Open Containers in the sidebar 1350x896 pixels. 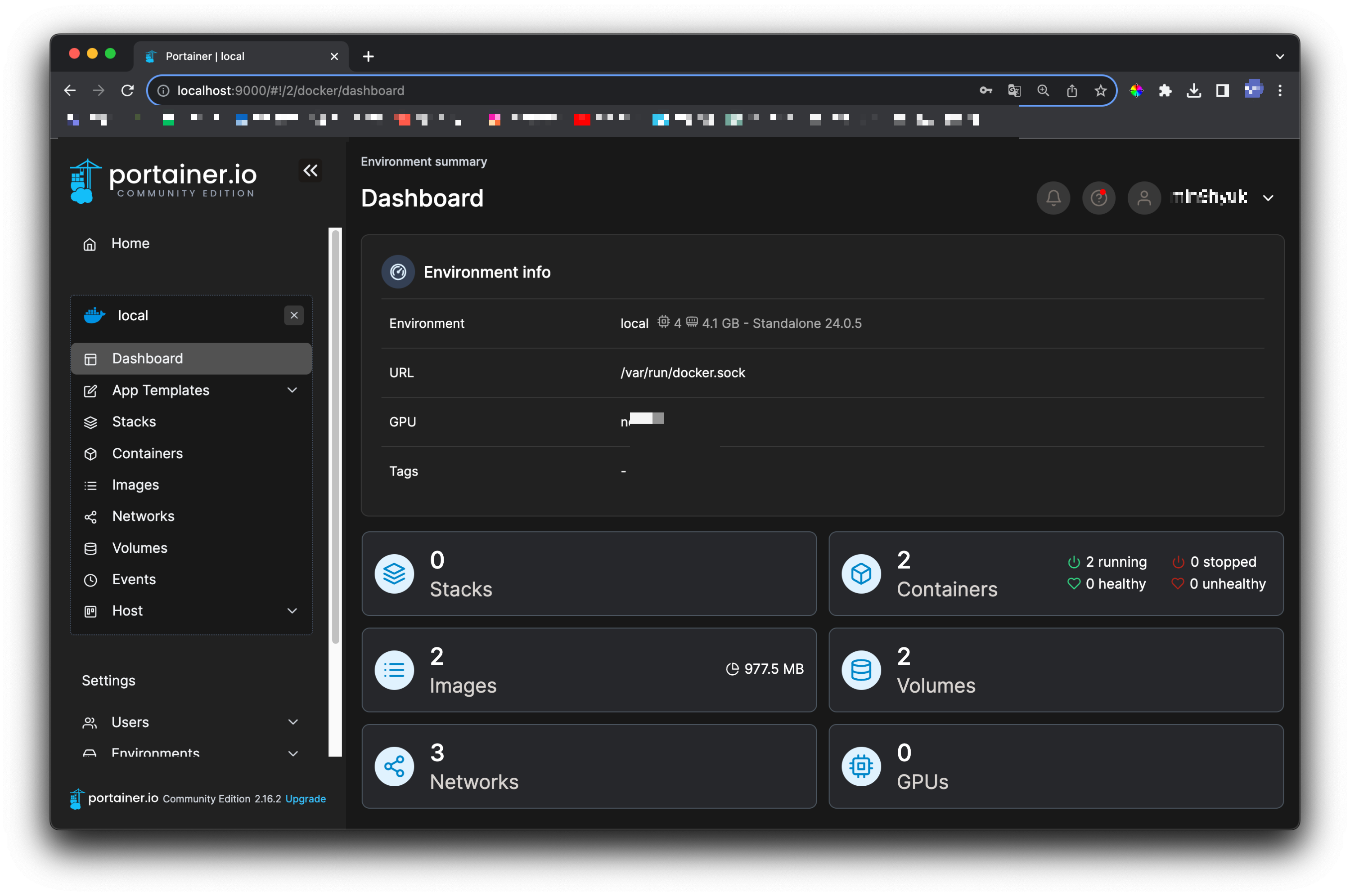tap(148, 453)
